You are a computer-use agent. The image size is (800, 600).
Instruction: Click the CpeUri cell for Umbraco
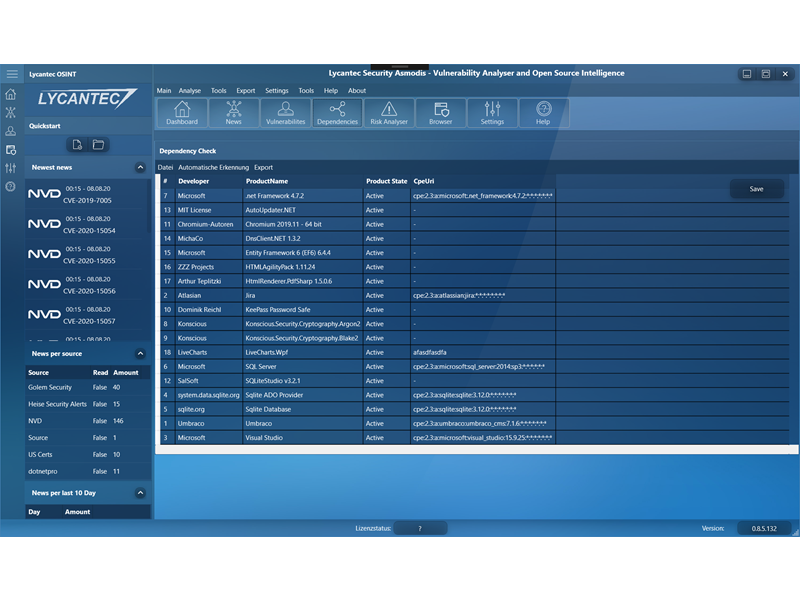pos(483,423)
